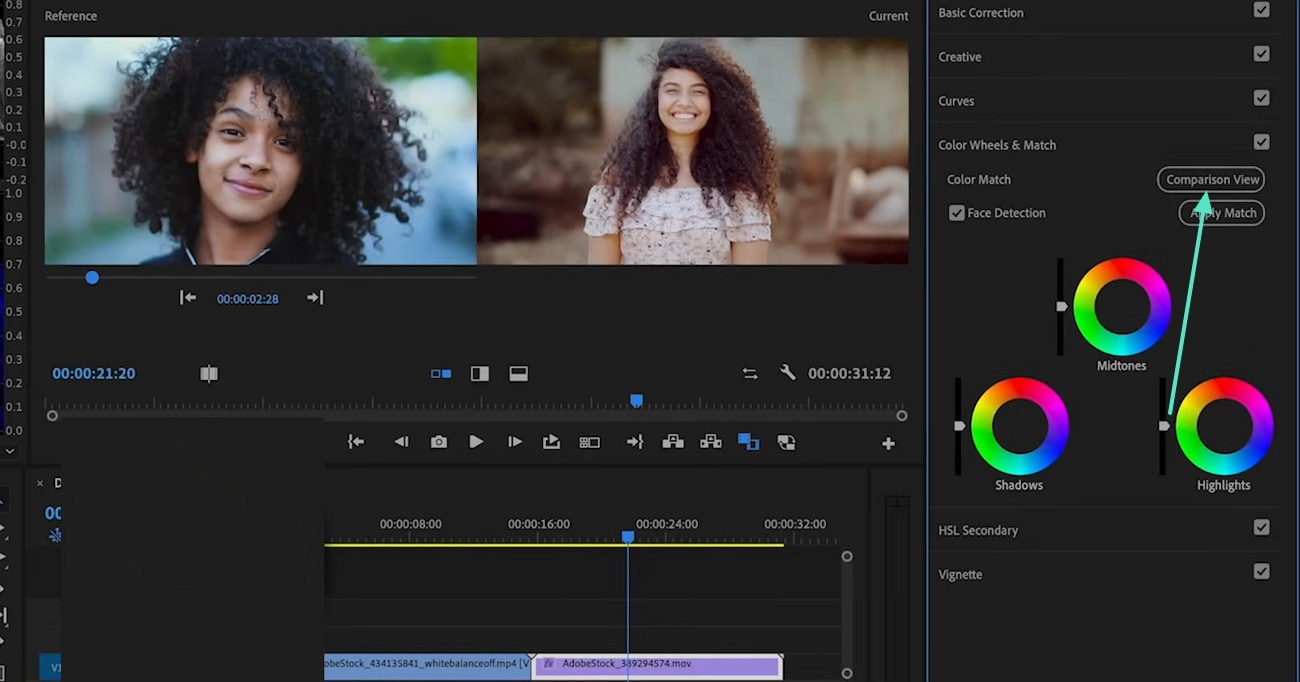
Task: Select the AdobeStock_389294574.mov clip in timeline
Action: [656, 664]
